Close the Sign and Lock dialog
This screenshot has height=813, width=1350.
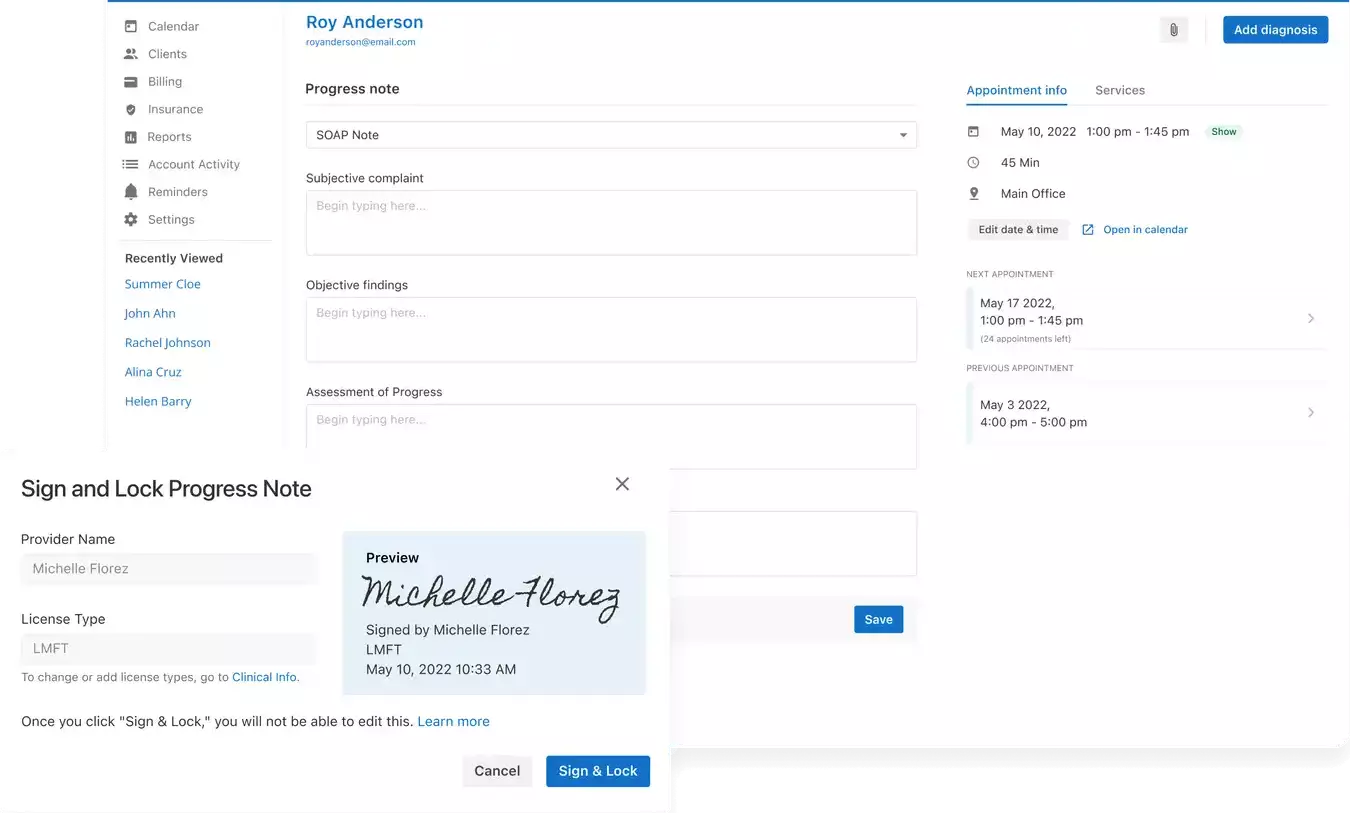(622, 484)
